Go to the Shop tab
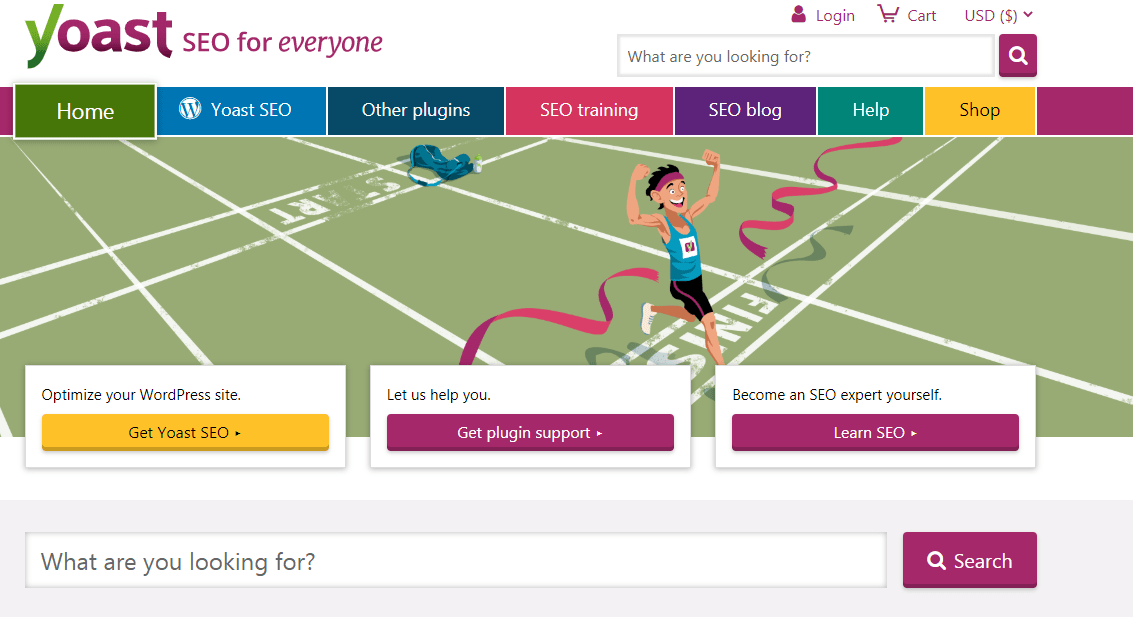1133x617 pixels. [x=979, y=111]
